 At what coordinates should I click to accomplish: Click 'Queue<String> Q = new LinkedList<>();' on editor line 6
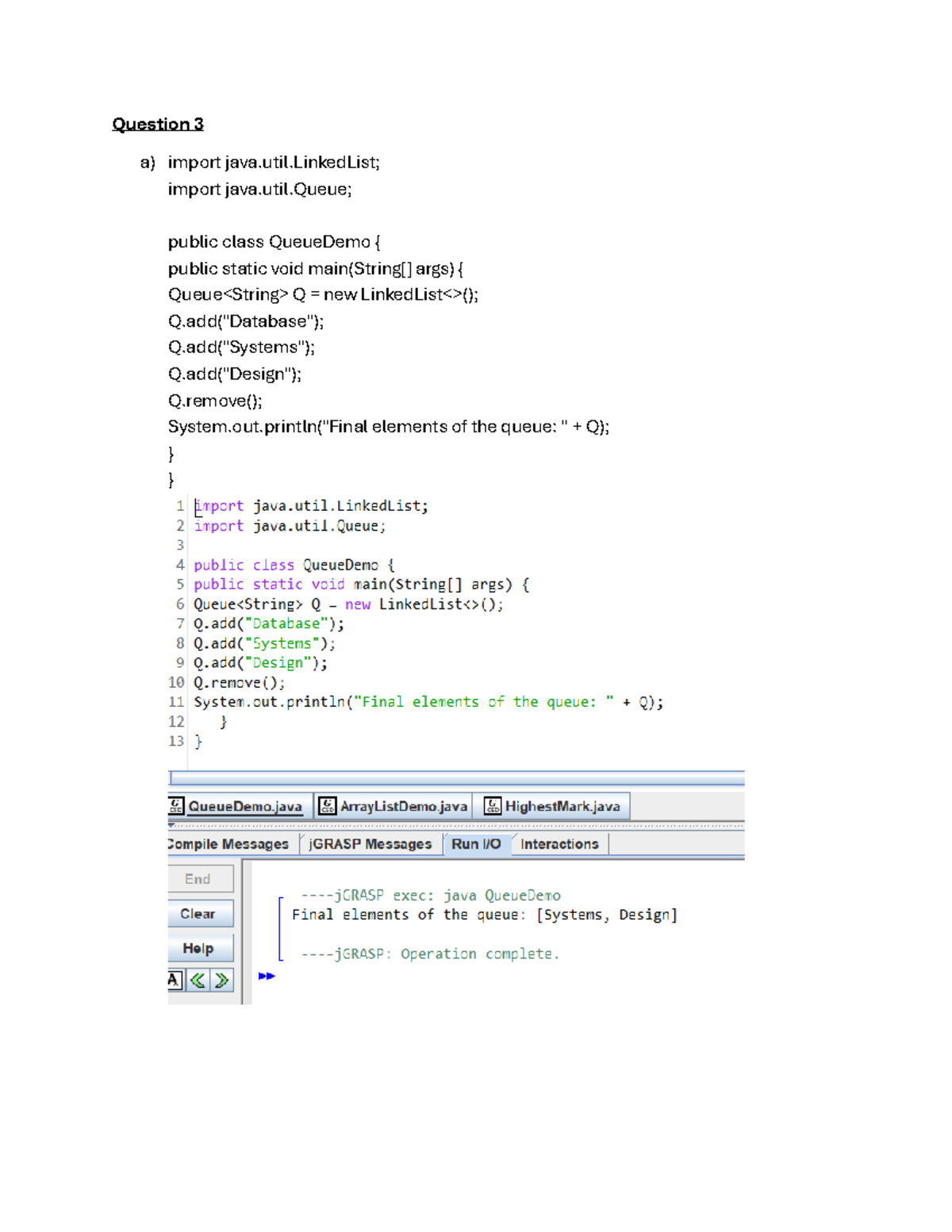point(348,604)
